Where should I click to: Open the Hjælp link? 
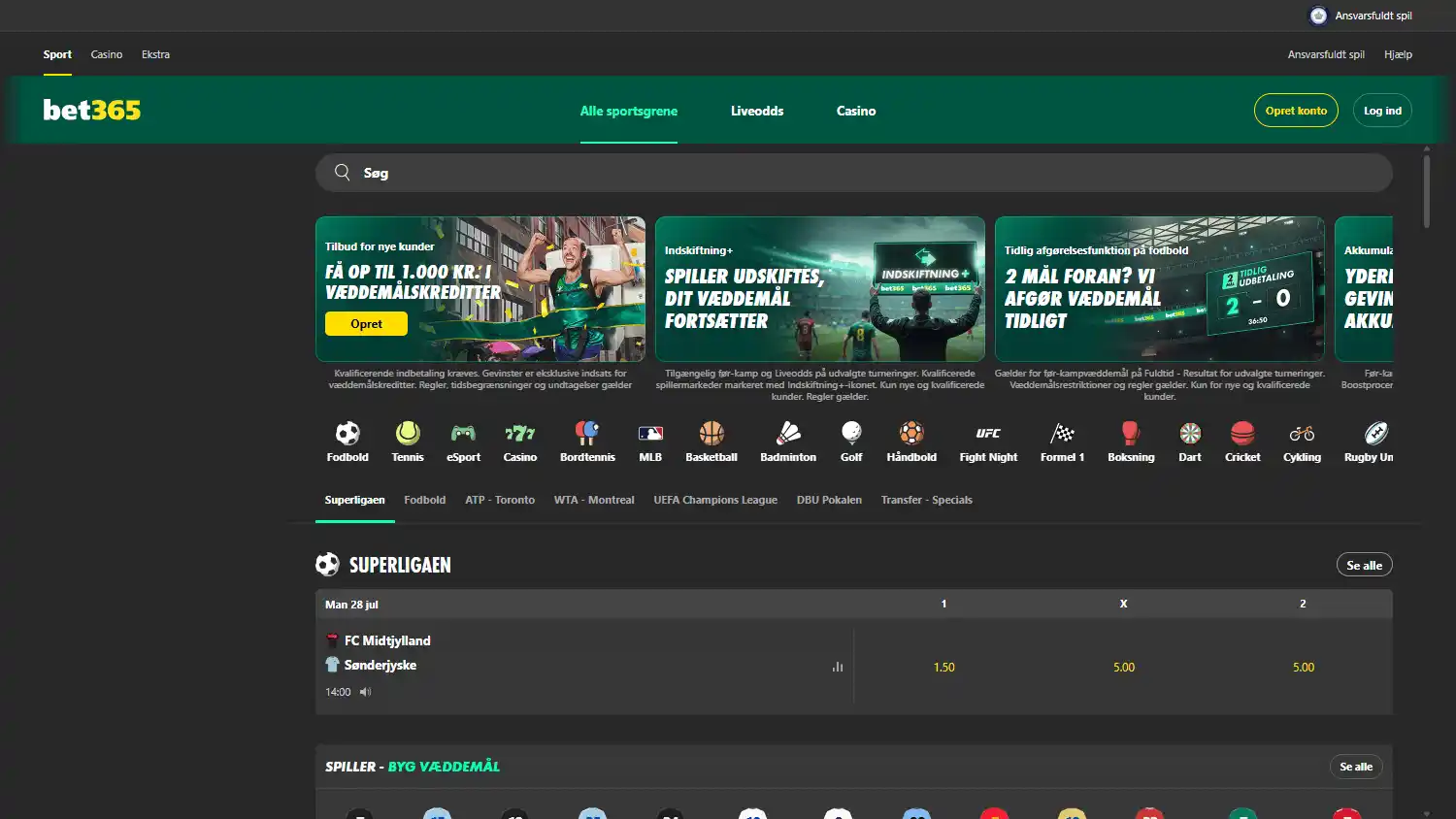point(1398,54)
